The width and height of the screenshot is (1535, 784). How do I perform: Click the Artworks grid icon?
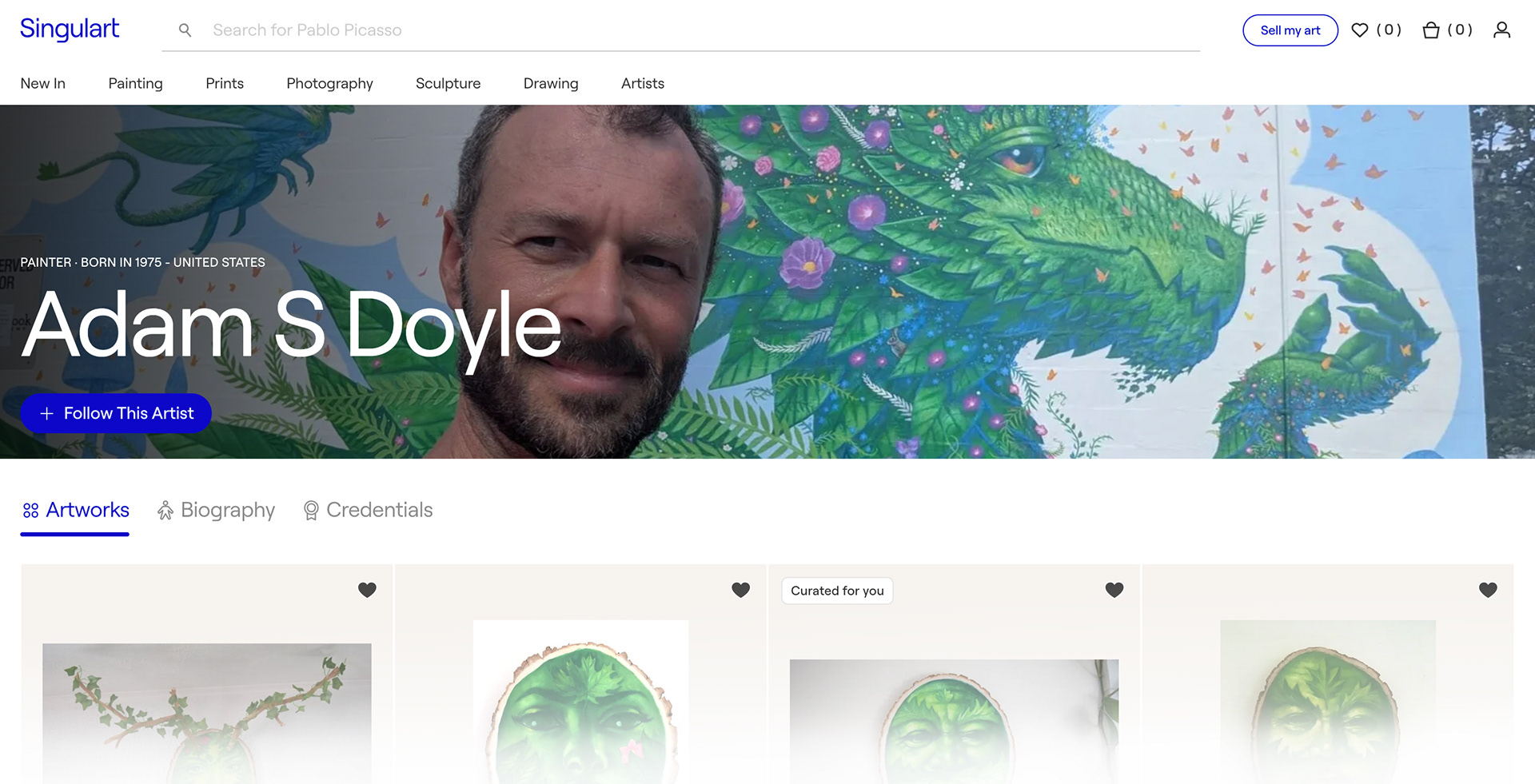pos(30,510)
